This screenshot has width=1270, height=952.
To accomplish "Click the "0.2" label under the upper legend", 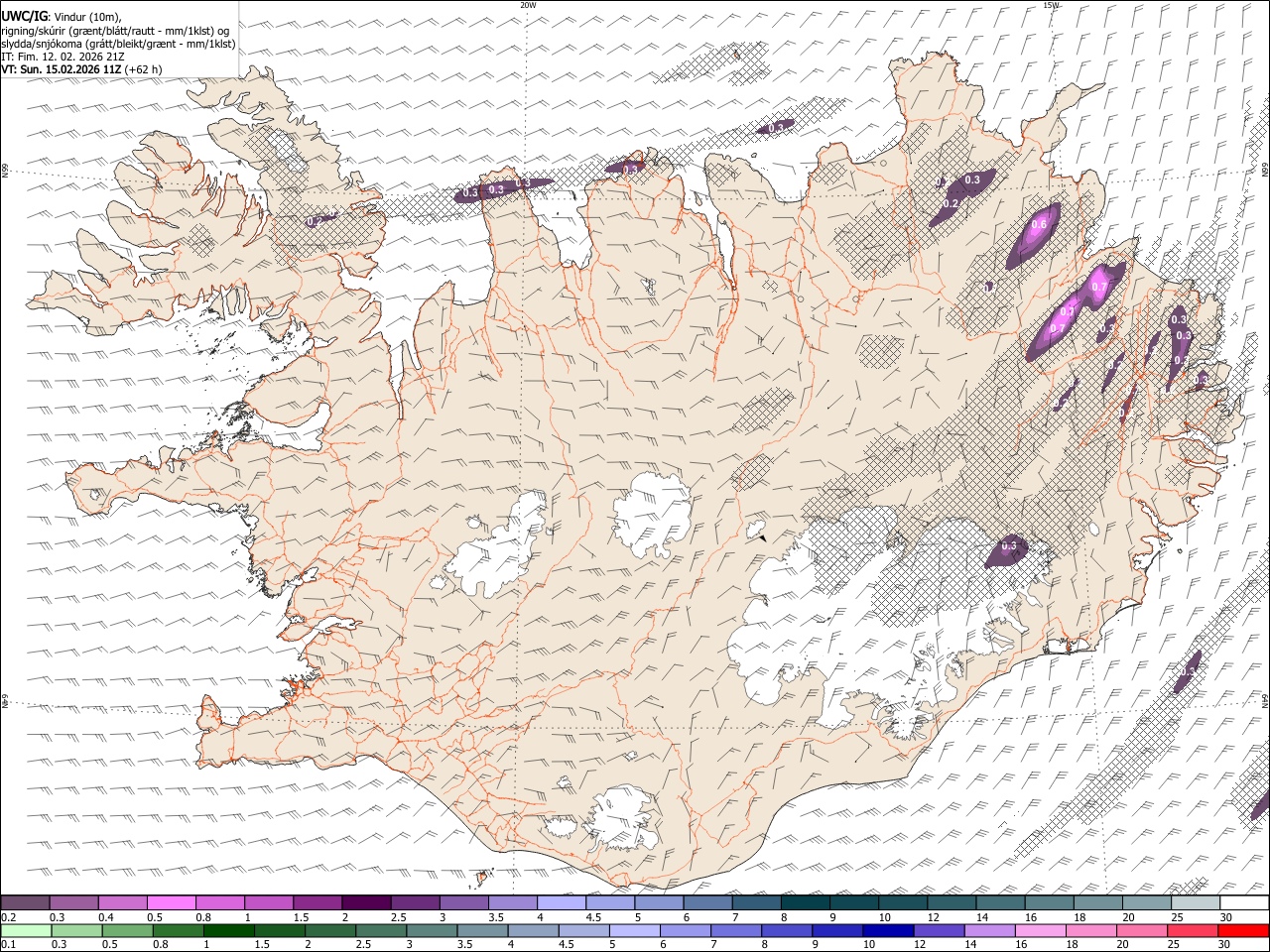I will click(8, 917).
